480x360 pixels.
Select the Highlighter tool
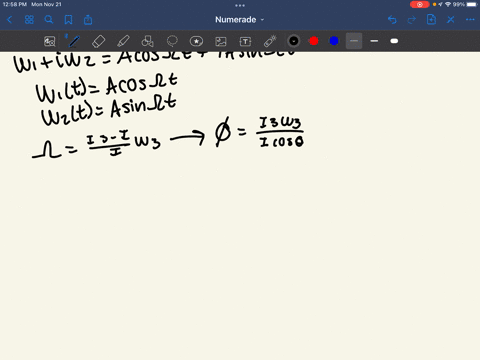click(123, 41)
